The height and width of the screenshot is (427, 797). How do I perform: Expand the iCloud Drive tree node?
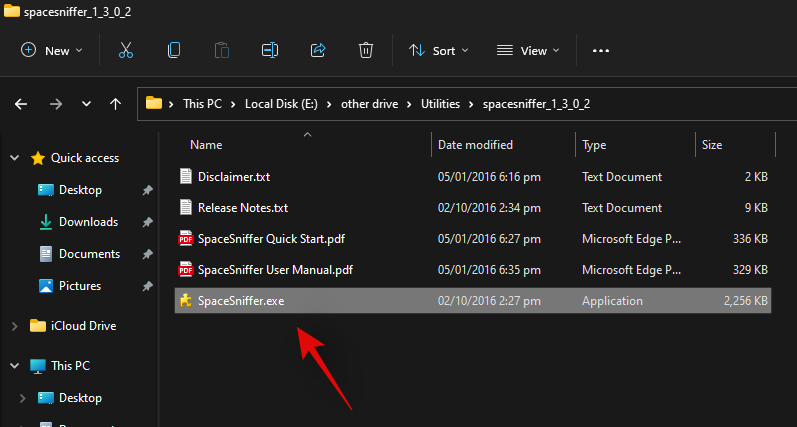click(x=14, y=325)
